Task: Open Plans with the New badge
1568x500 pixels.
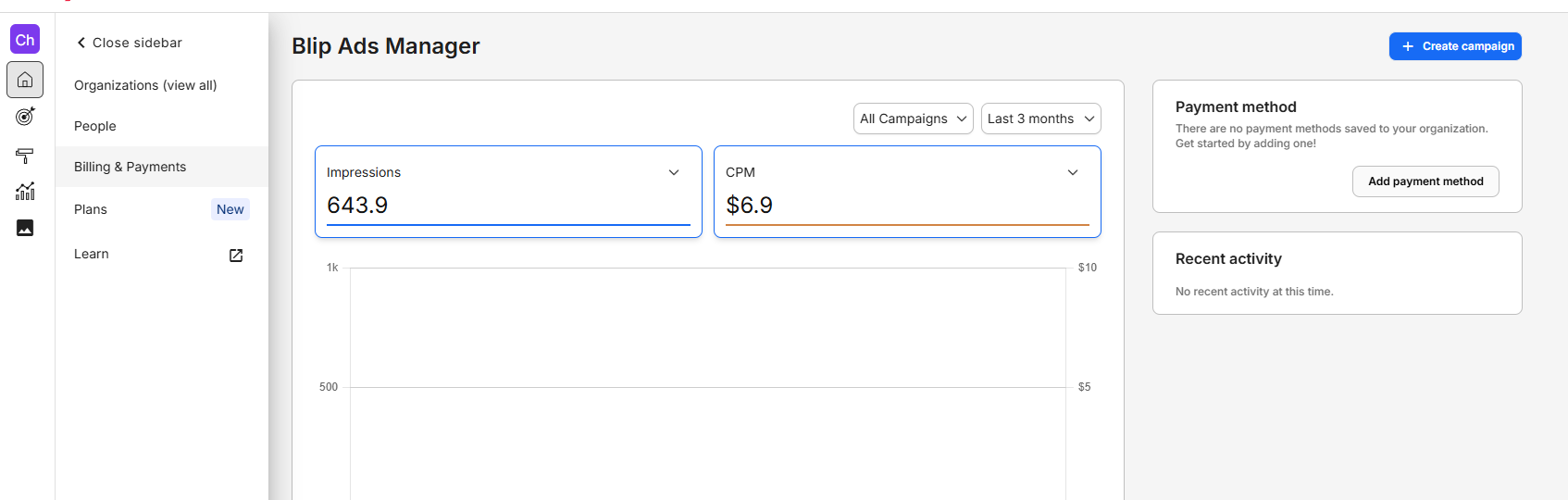Action: point(162,209)
